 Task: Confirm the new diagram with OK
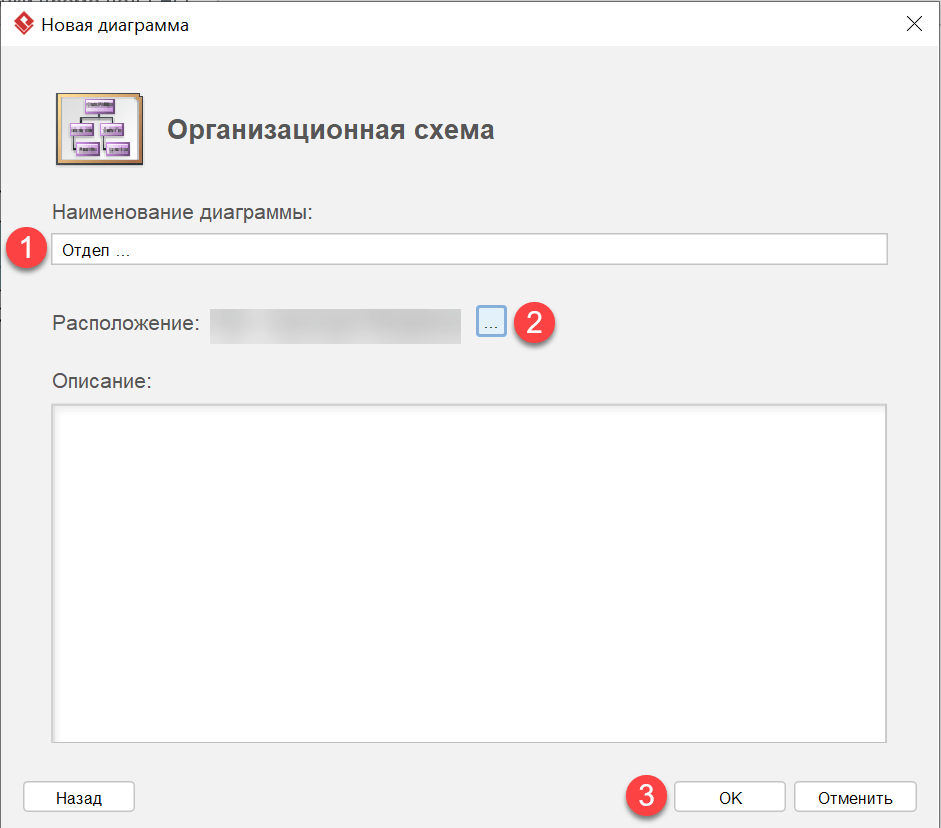pos(729,796)
